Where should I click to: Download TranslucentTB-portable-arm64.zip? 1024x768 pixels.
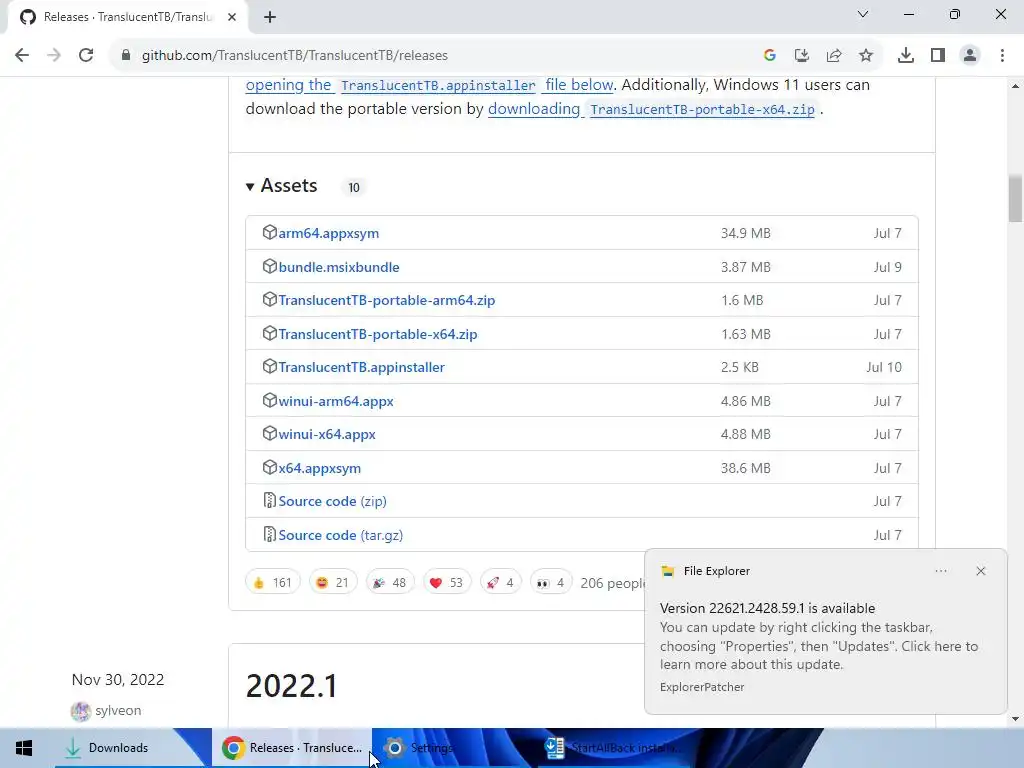pyautogui.click(x=387, y=300)
